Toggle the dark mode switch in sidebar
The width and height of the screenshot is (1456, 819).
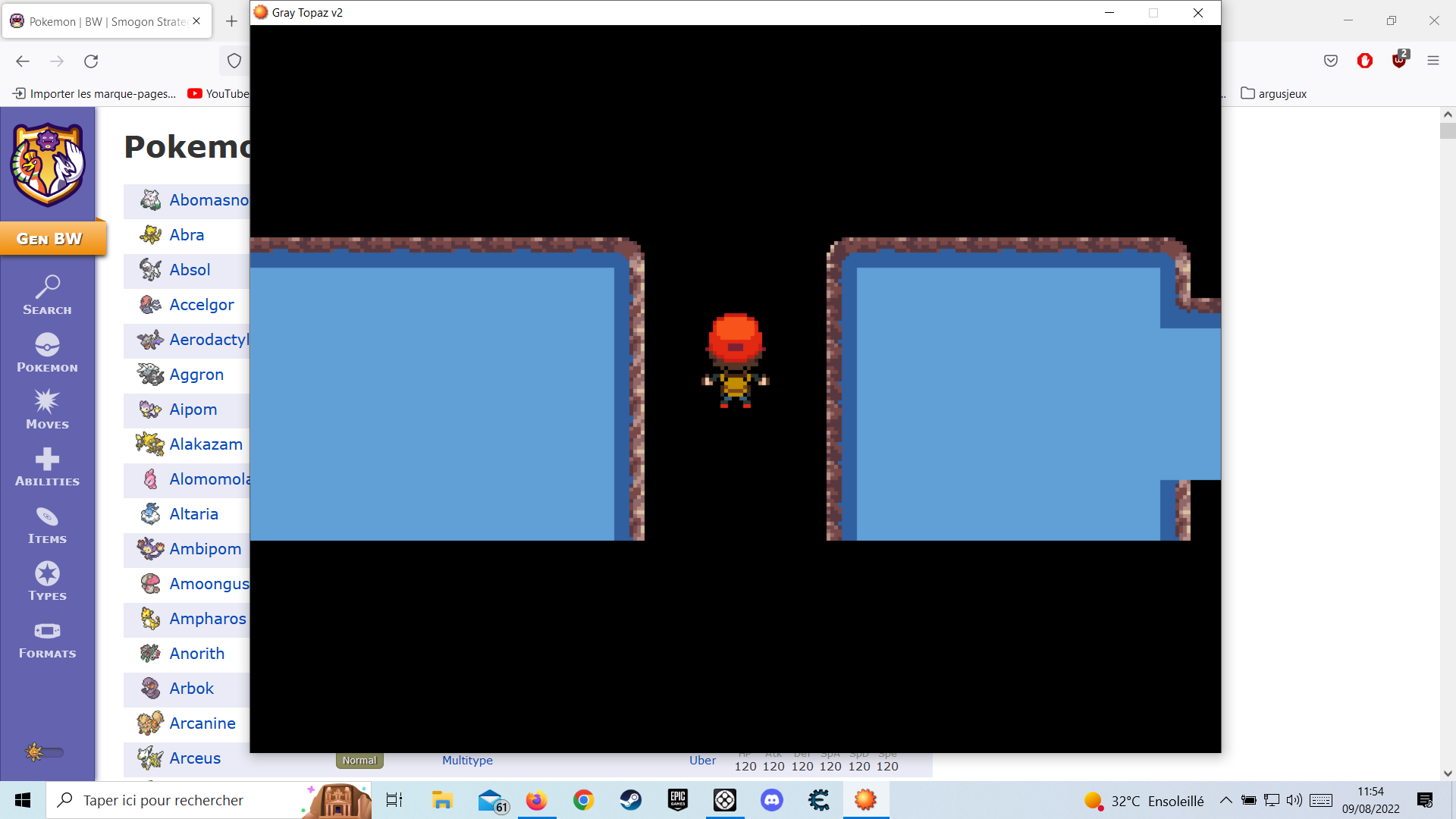pyautogui.click(x=45, y=752)
